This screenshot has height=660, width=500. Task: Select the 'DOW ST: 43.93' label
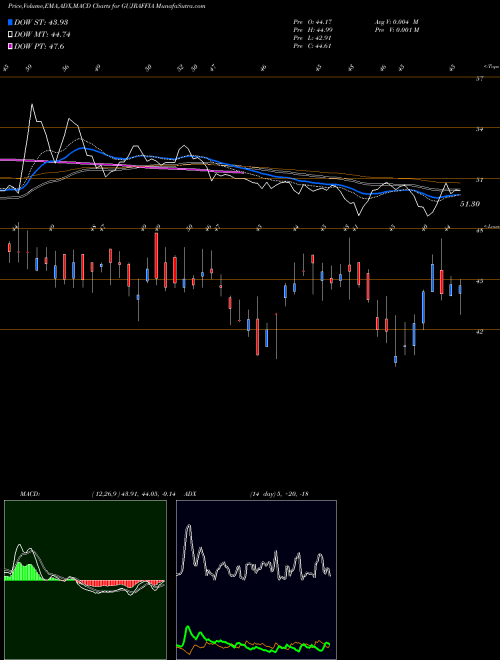(x=41, y=22)
